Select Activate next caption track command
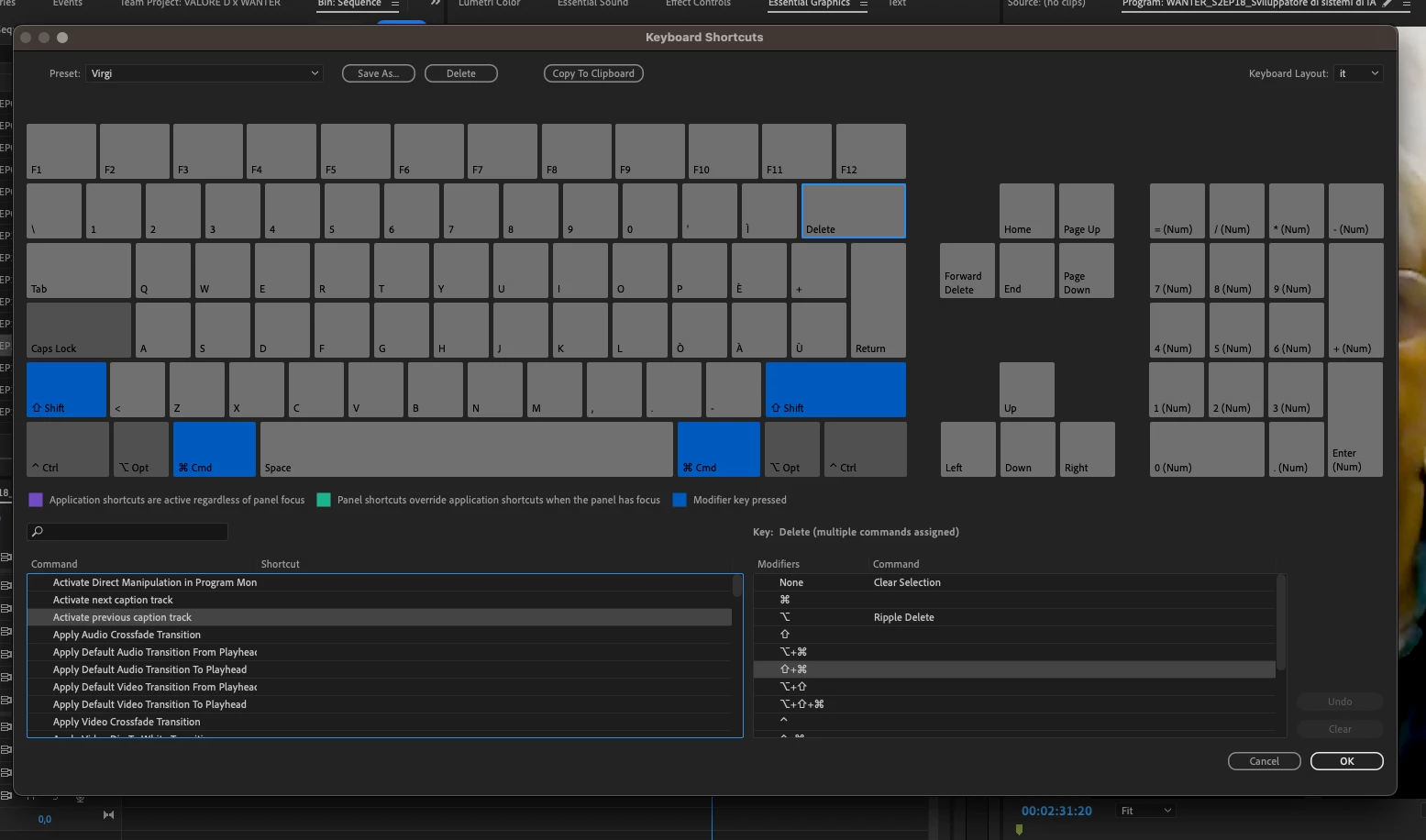1426x840 pixels. [380, 600]
